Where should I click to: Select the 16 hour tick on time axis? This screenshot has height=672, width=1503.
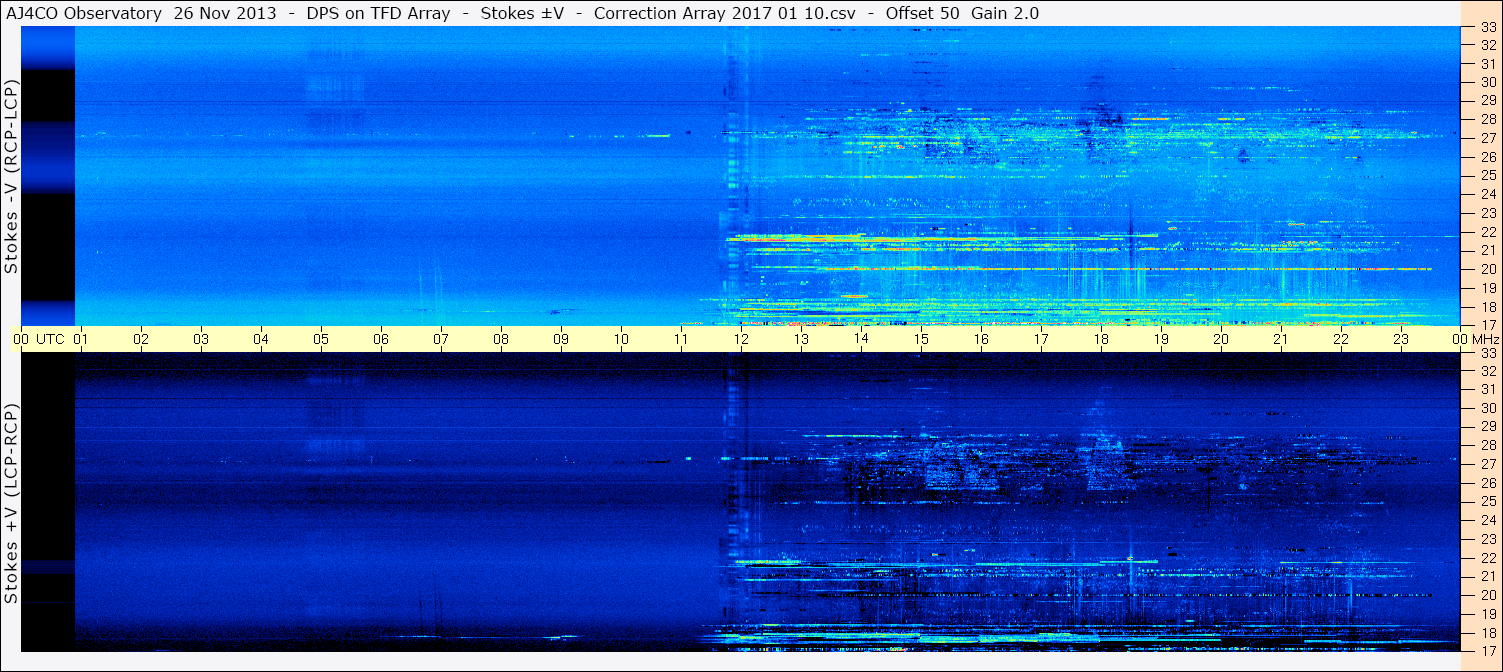coord(981,340)
